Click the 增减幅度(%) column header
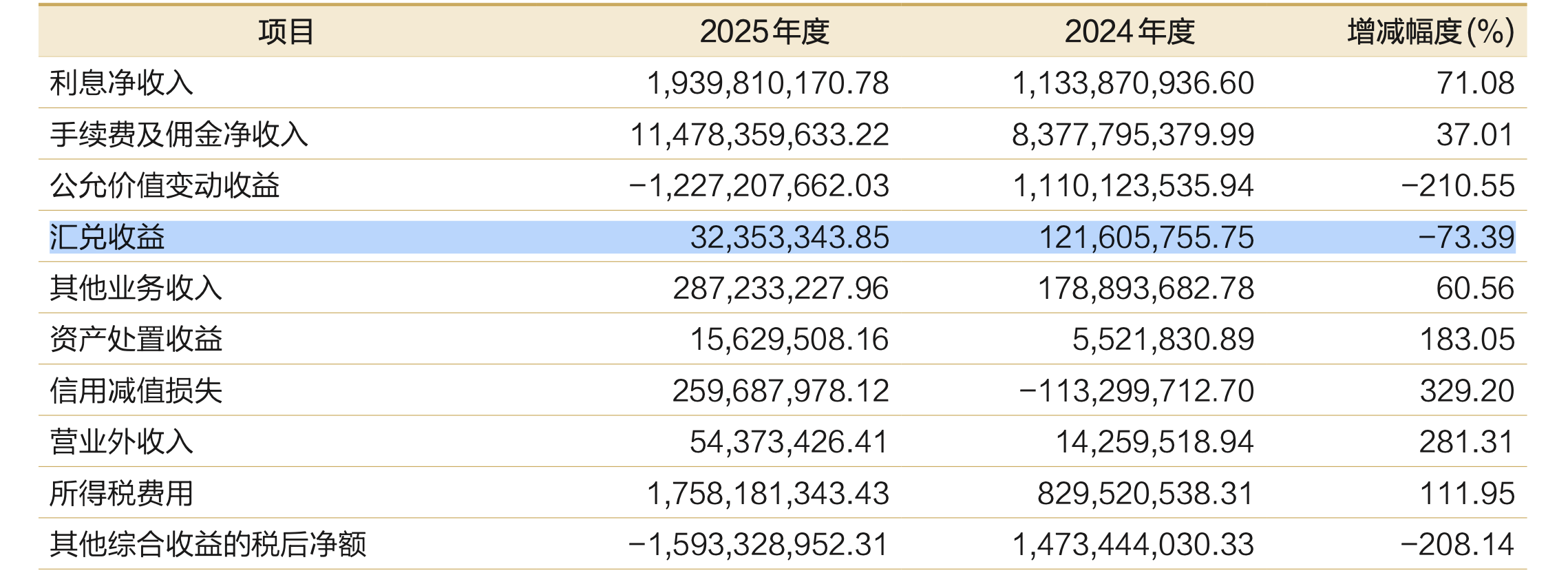The height and width of the screenshot is (573, 1568). click(1430, 32)
